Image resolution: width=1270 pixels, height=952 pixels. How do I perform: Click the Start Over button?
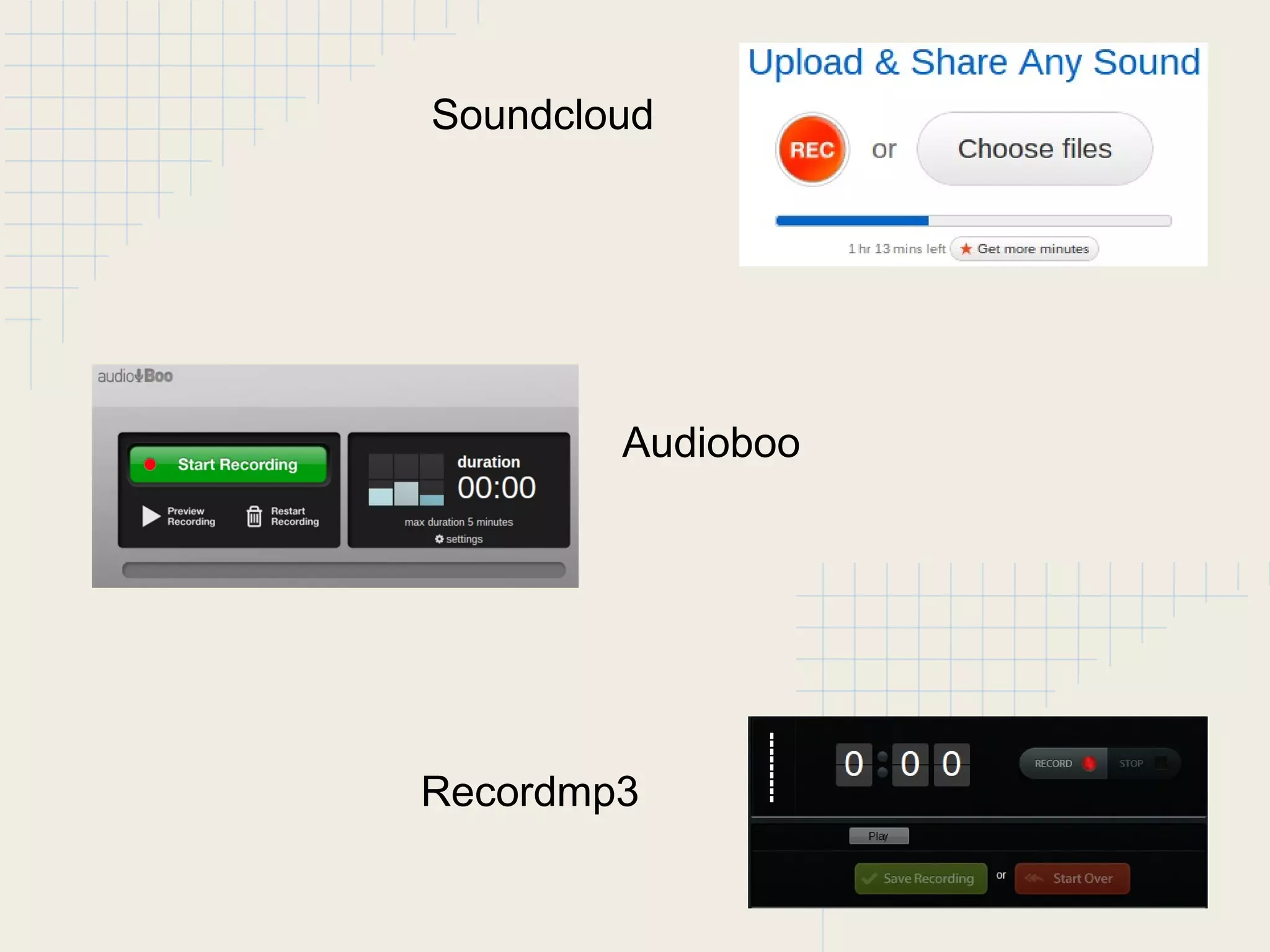1072,878
